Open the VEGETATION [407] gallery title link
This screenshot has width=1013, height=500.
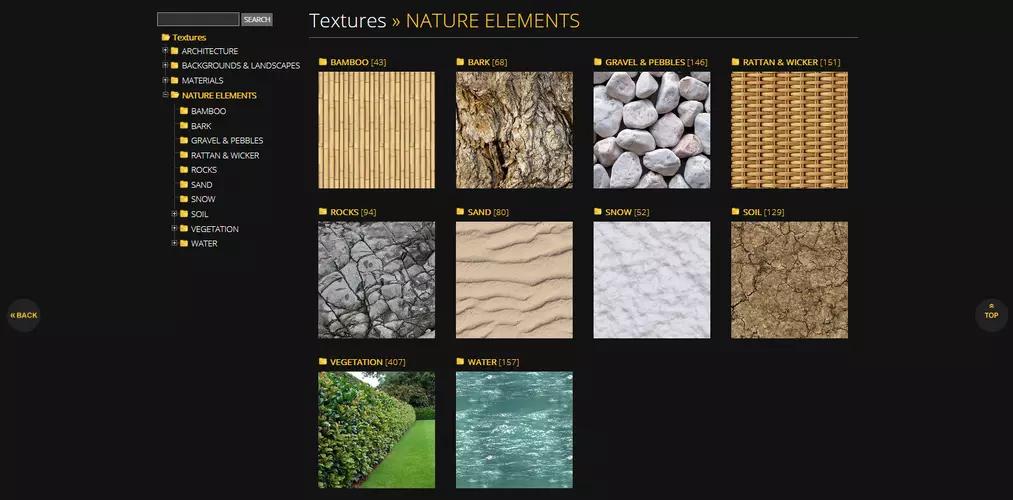[368, 362]
